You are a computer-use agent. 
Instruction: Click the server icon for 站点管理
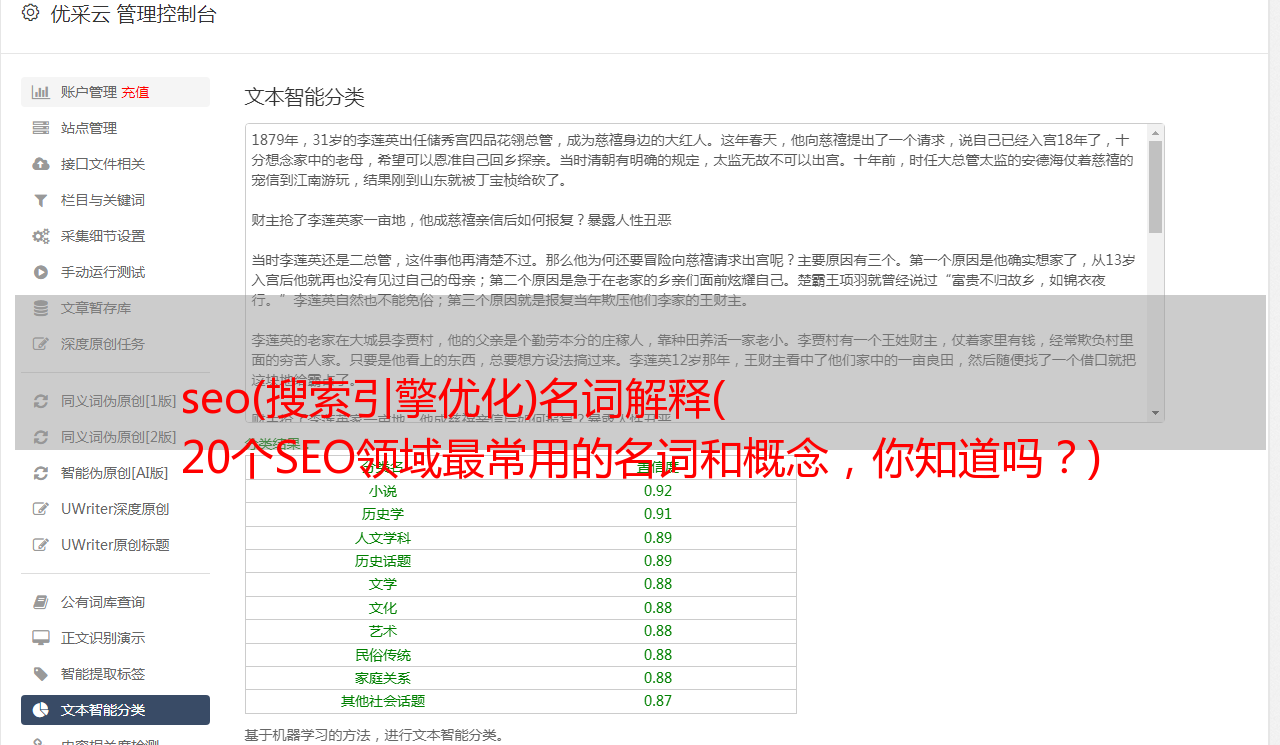click(41, 128)
